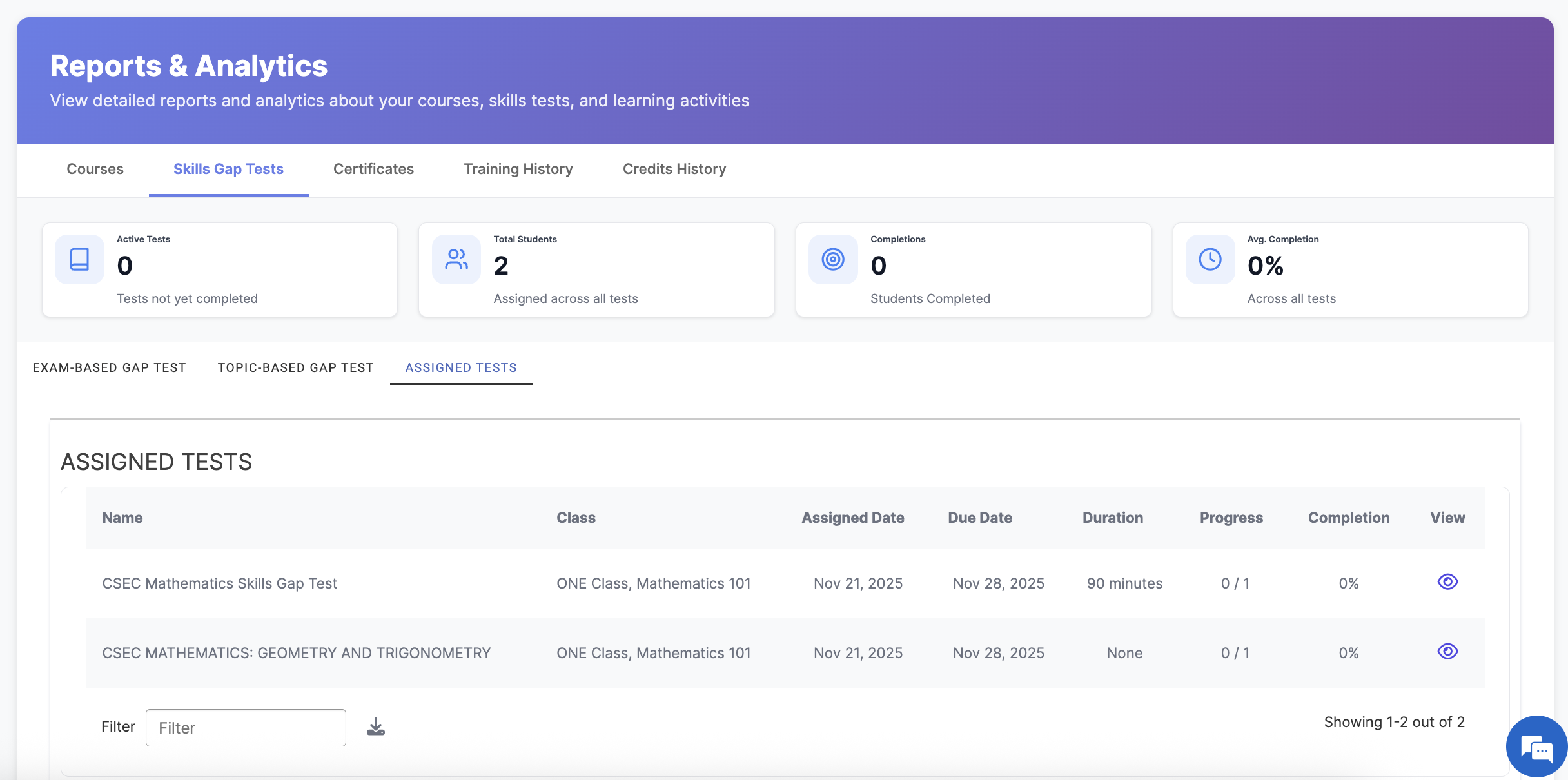Viewport: 1568px width, 780px height.
Task: Click the CSEC Mathematics Skills Gap Test row
Action: tap(220, 583)
